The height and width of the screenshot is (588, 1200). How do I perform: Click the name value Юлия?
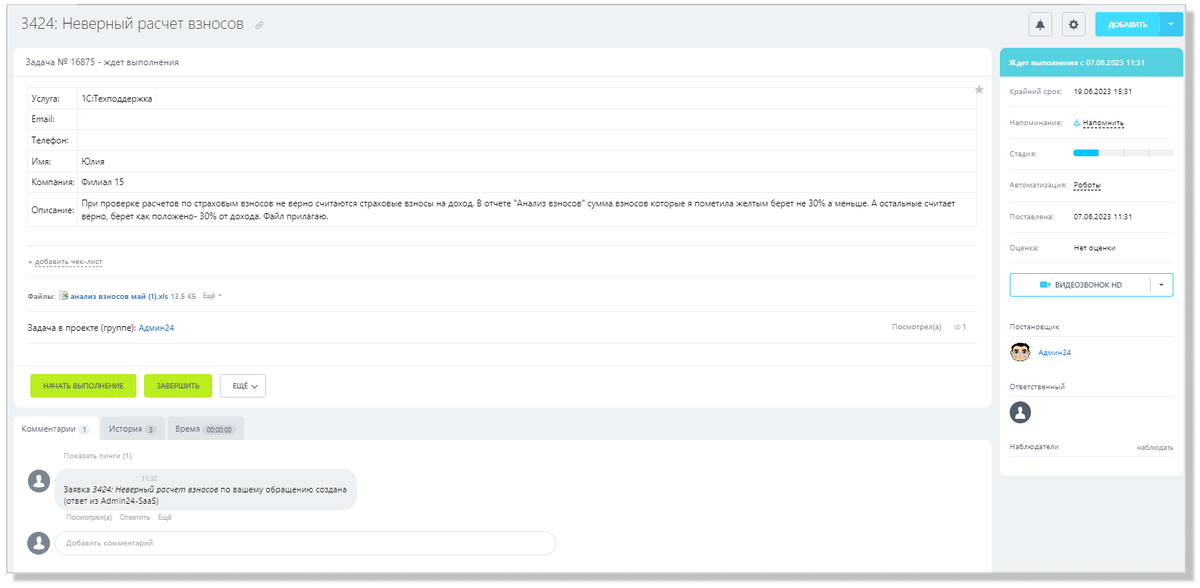coord(93,161)
